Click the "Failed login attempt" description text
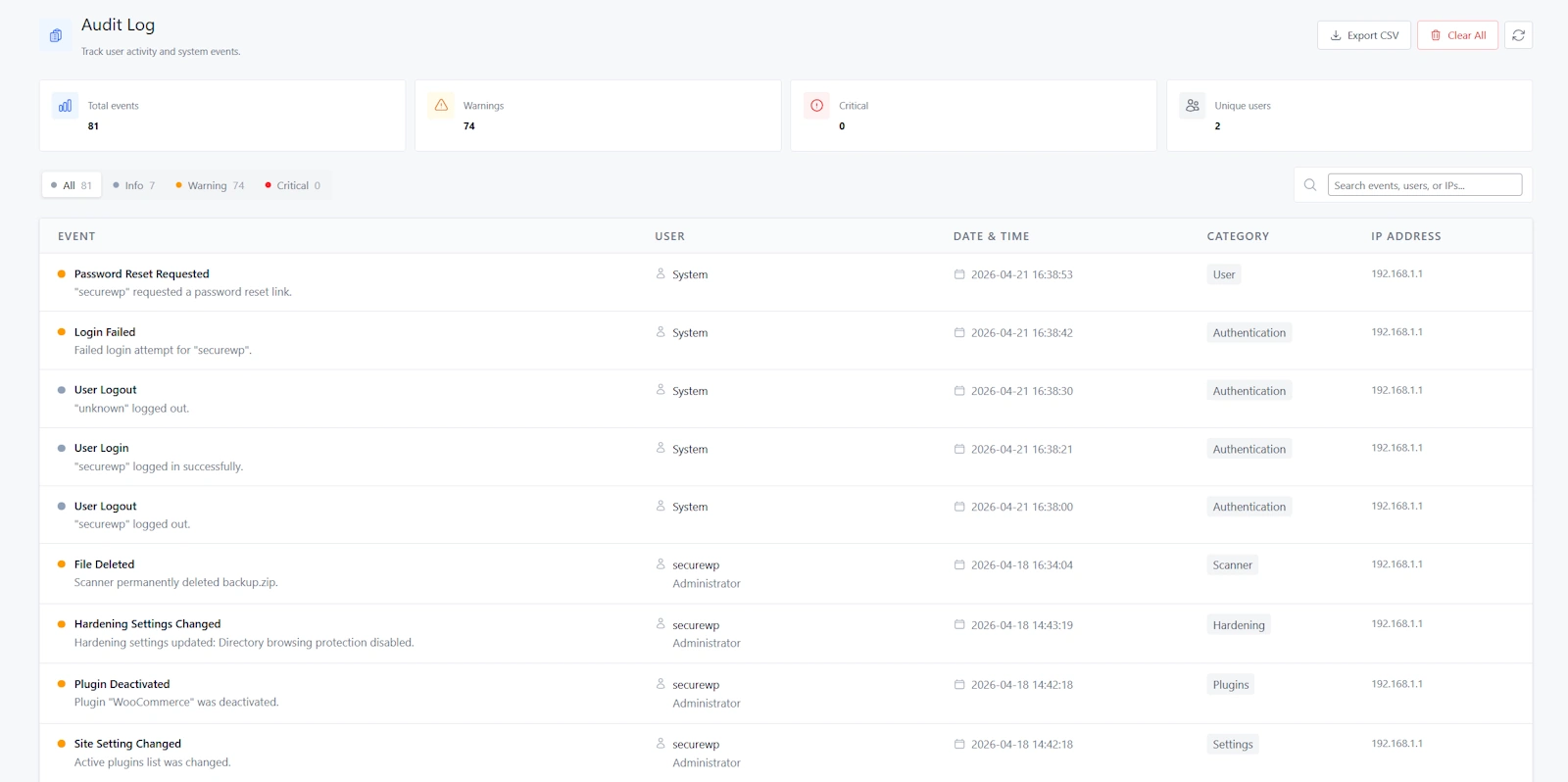This screenshot has width=1568, height=782. point(163,350)
